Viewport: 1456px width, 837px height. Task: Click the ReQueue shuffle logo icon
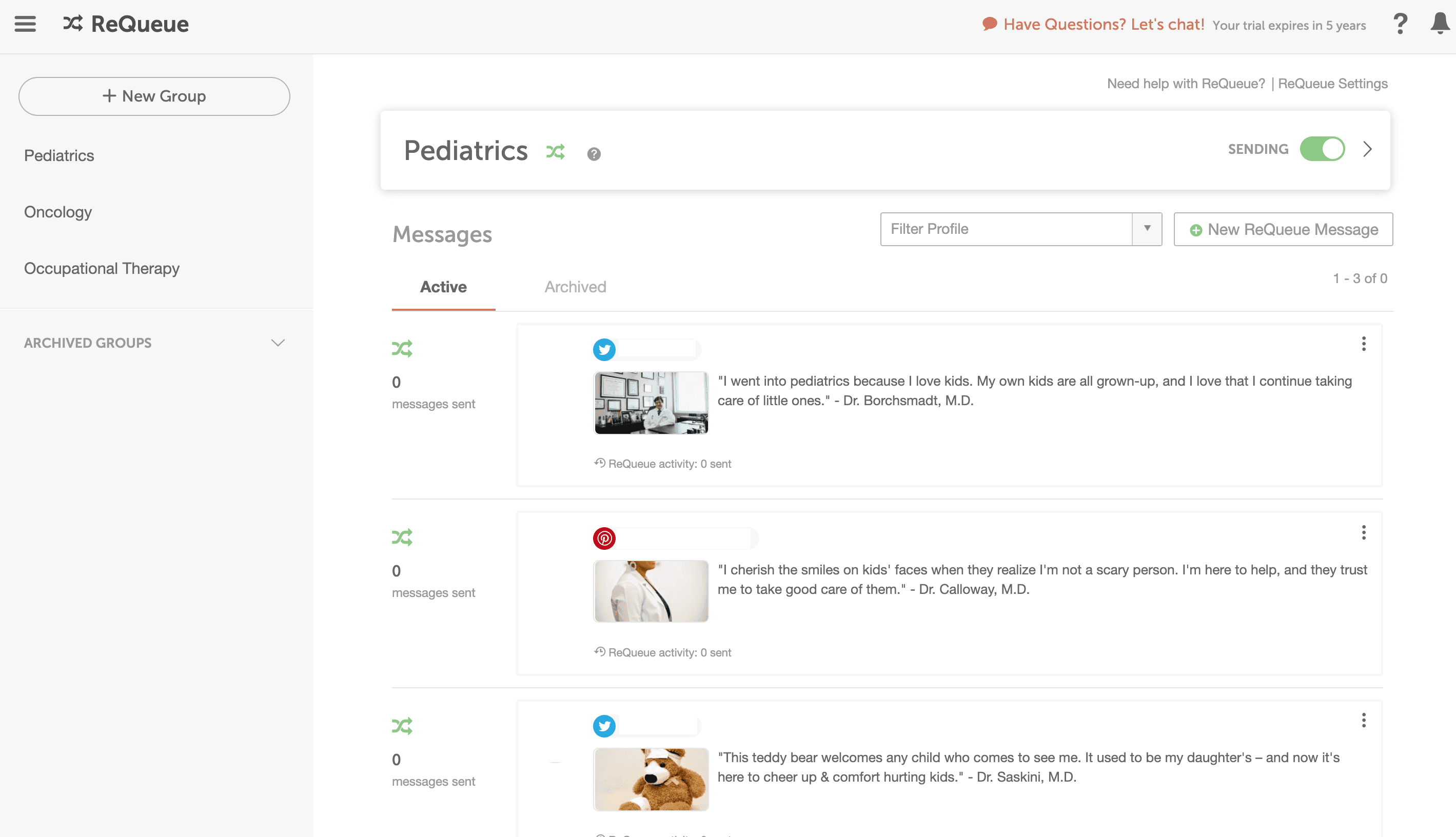click(73, 24)
